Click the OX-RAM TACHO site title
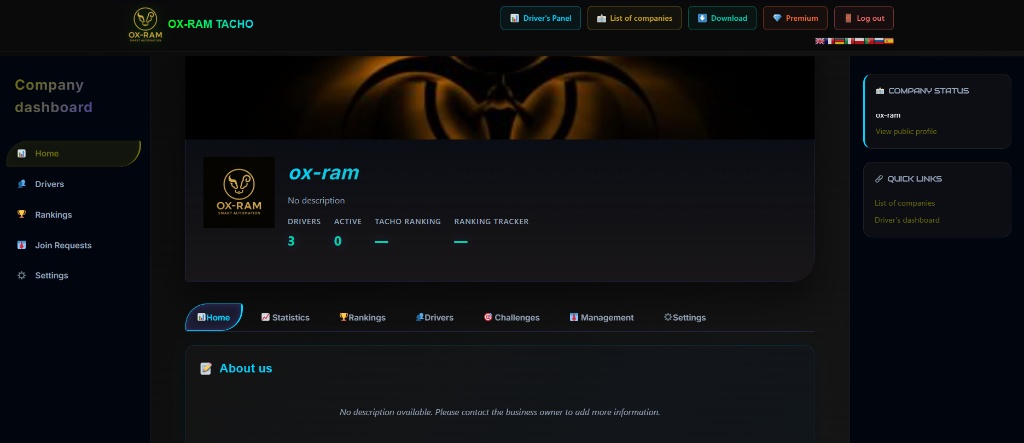The height and width of the screenshot is (443, 1024). click(x=210, y=24)
